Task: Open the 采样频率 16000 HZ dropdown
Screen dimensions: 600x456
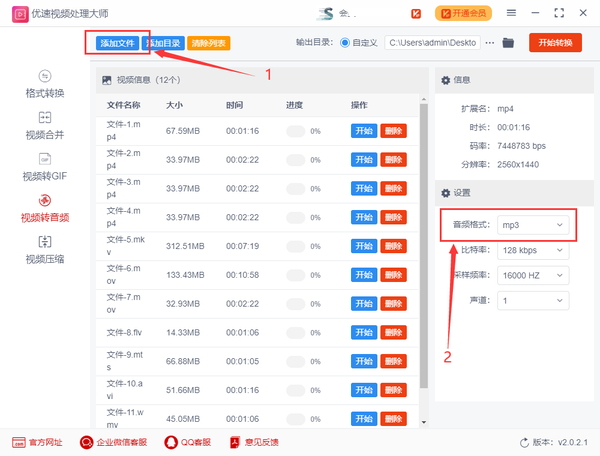Action: point(533,275)
